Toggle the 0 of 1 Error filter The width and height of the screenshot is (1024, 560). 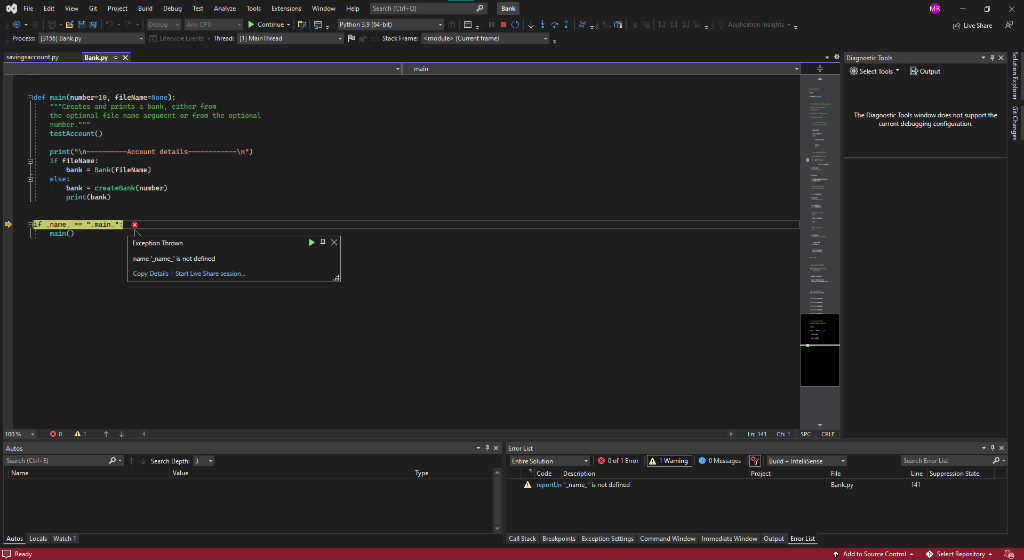(618, 461)
